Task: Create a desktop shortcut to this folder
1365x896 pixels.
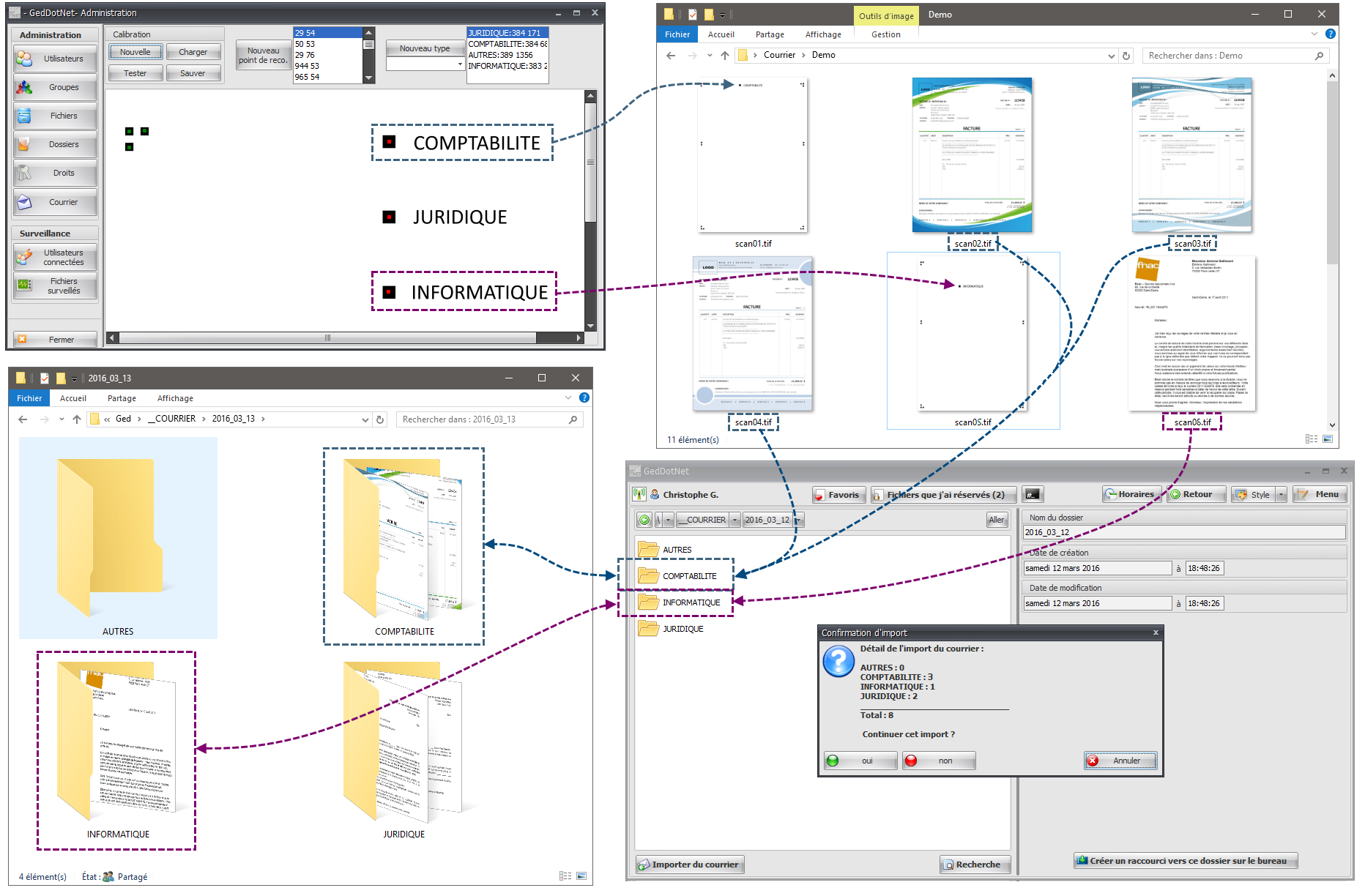Action: (1186, 861)
